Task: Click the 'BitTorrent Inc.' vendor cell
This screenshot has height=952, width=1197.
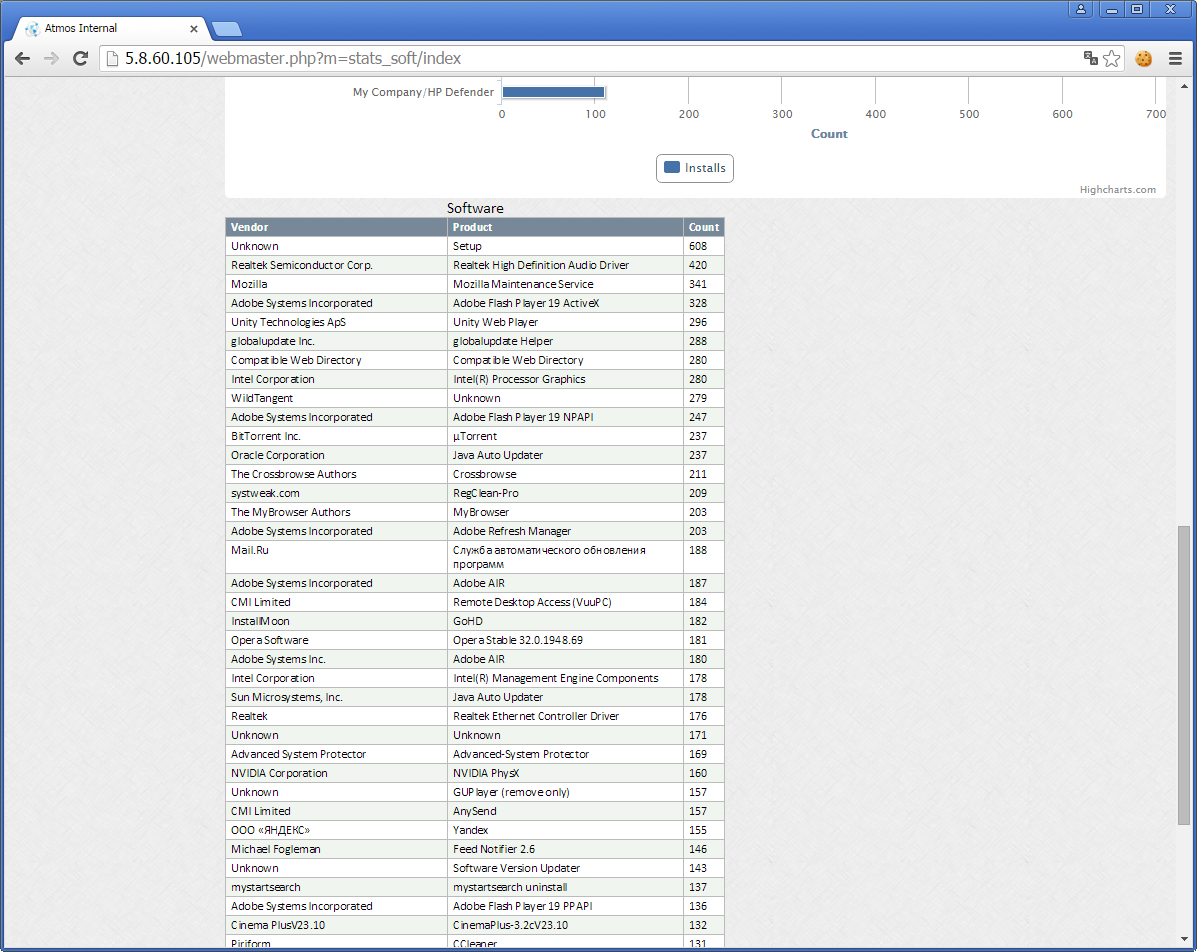Action: [337, 436]
